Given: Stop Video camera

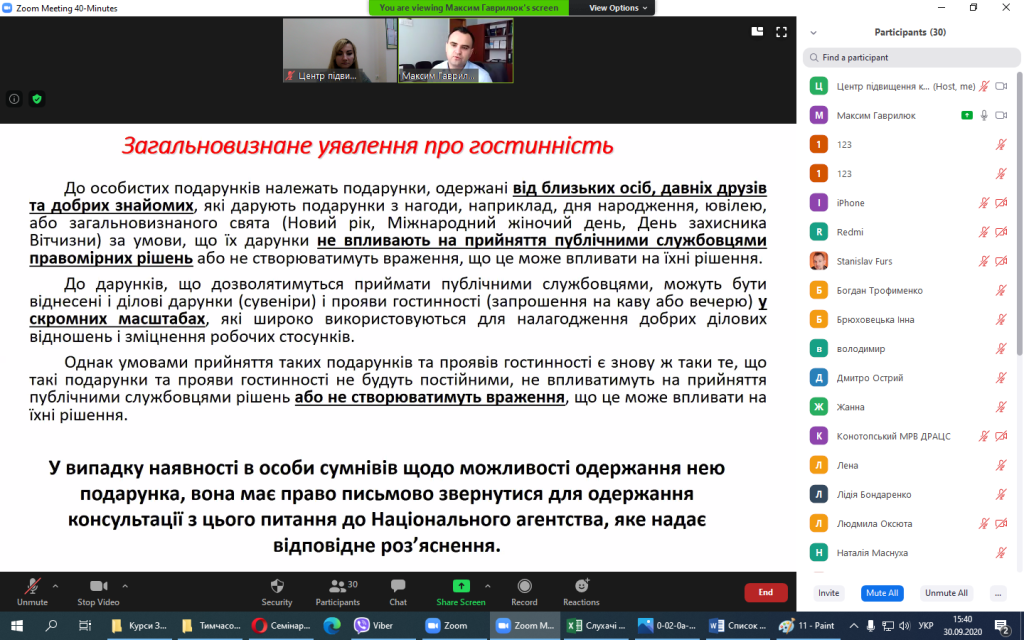Looking at the screenshot, I should click(98, 587).
